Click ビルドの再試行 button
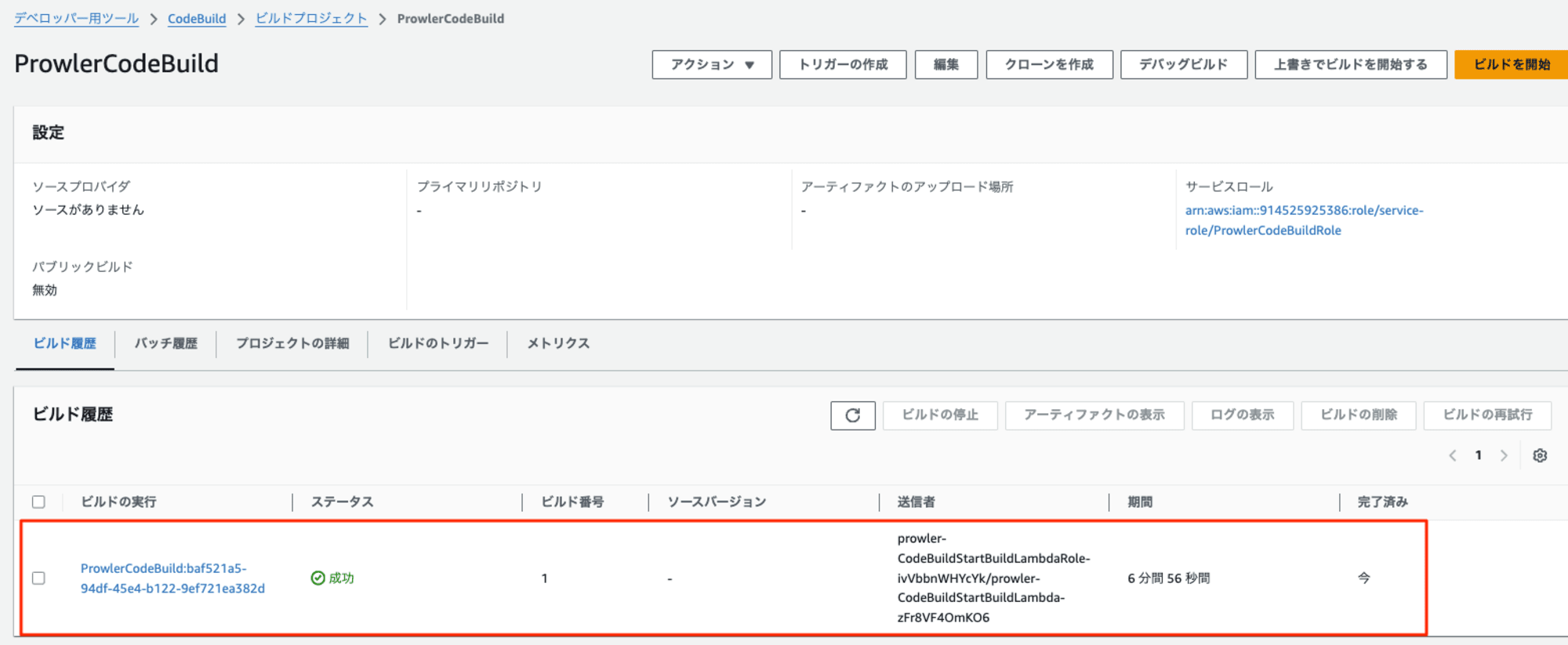Viewport: 1568px width, 645px height. click(1487, 415)
